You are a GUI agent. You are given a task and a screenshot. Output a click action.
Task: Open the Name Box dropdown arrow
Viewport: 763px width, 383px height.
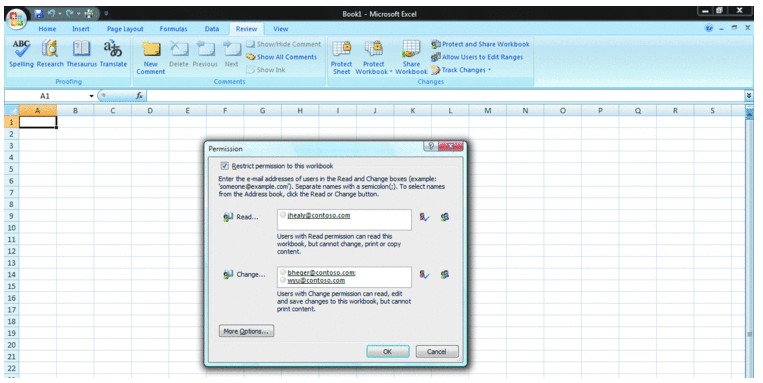(x=91, y=96)
